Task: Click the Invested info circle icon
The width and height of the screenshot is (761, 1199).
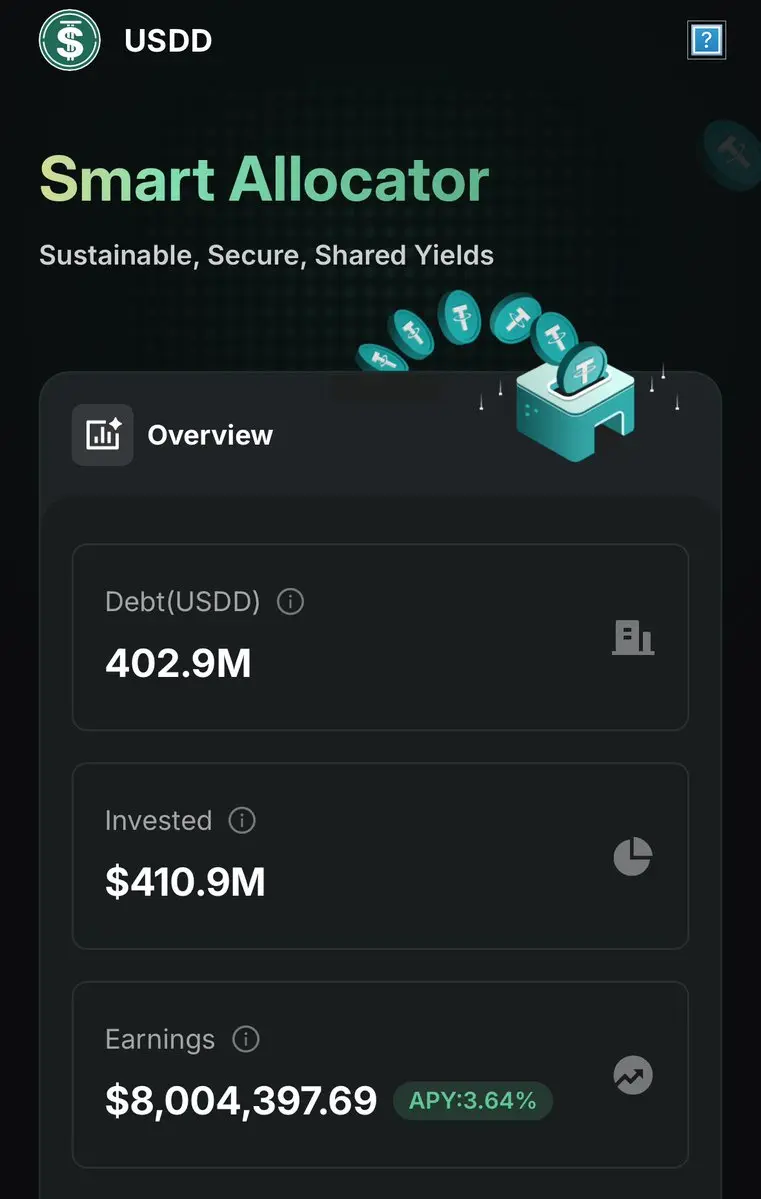Action: [x=242, y=821]
